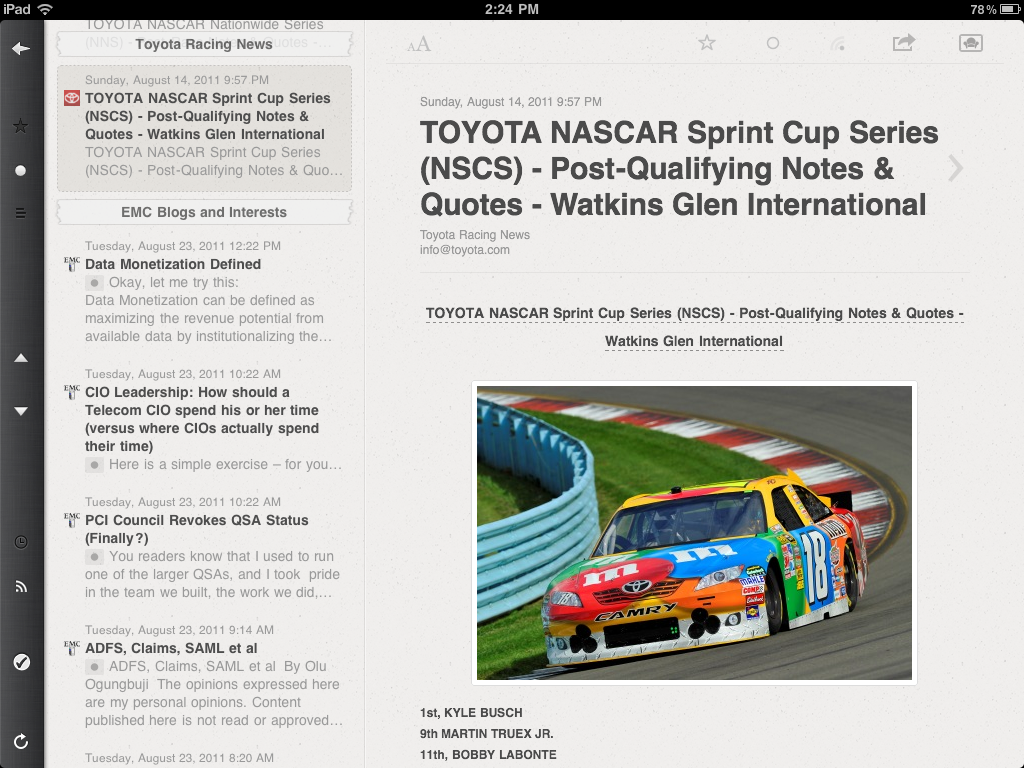Tap the back arrow in left sidebar
1024x768 pixels.
point(21,49)
